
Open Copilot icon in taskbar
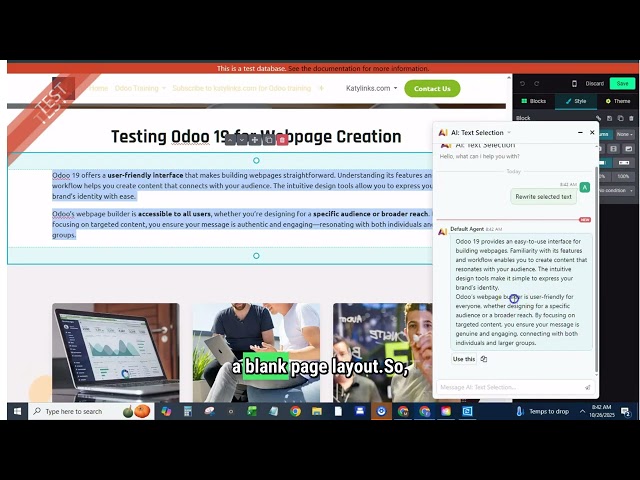coord(166,411)
